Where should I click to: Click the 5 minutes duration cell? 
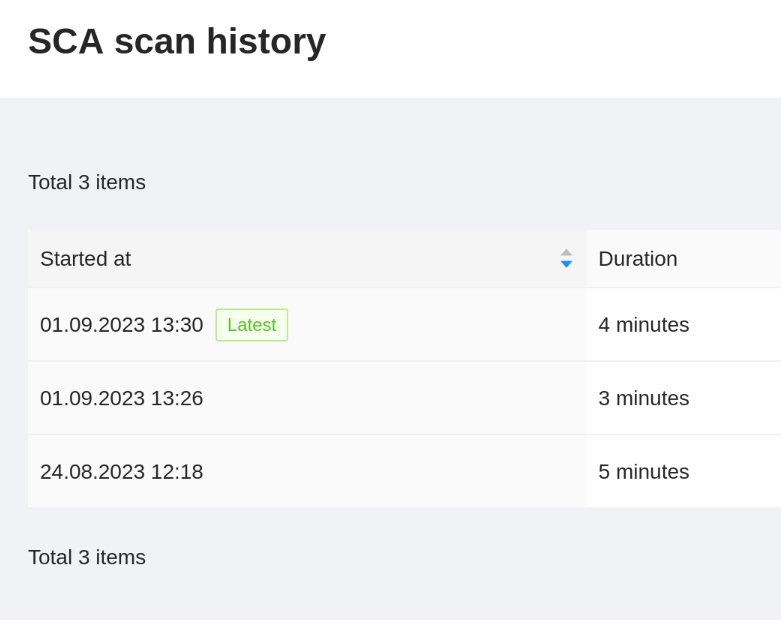643,472
